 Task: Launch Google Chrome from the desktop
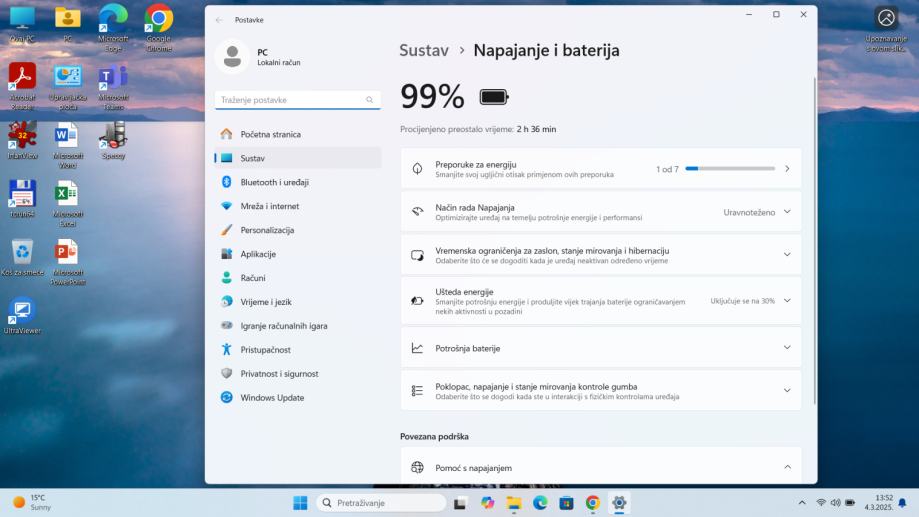pos(158,27)
